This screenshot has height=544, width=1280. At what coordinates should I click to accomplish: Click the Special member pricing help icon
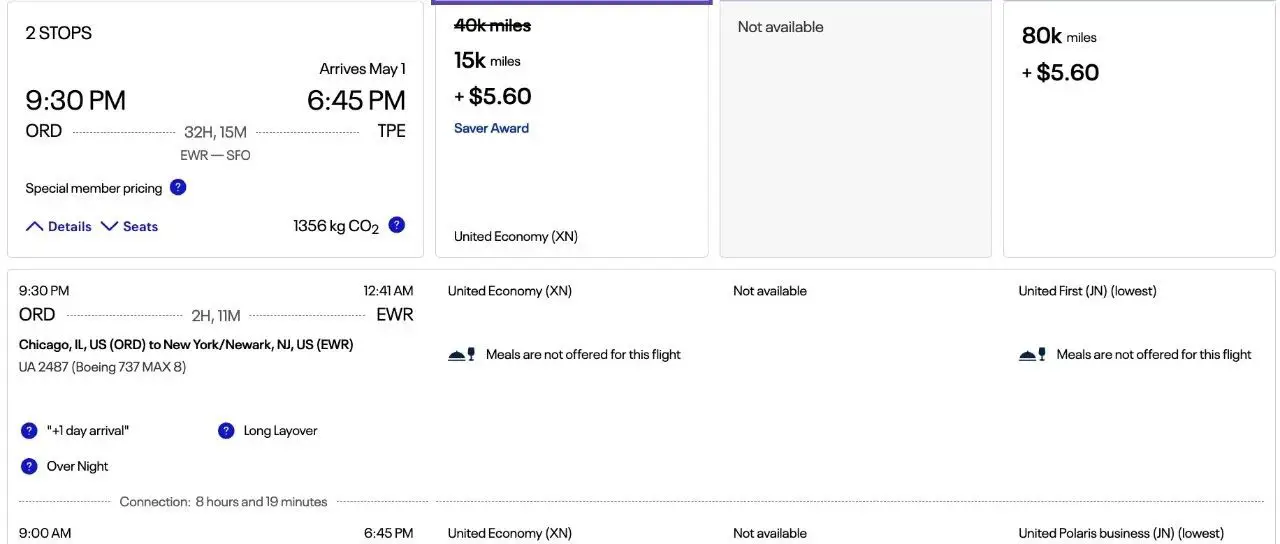coord(178,187)
